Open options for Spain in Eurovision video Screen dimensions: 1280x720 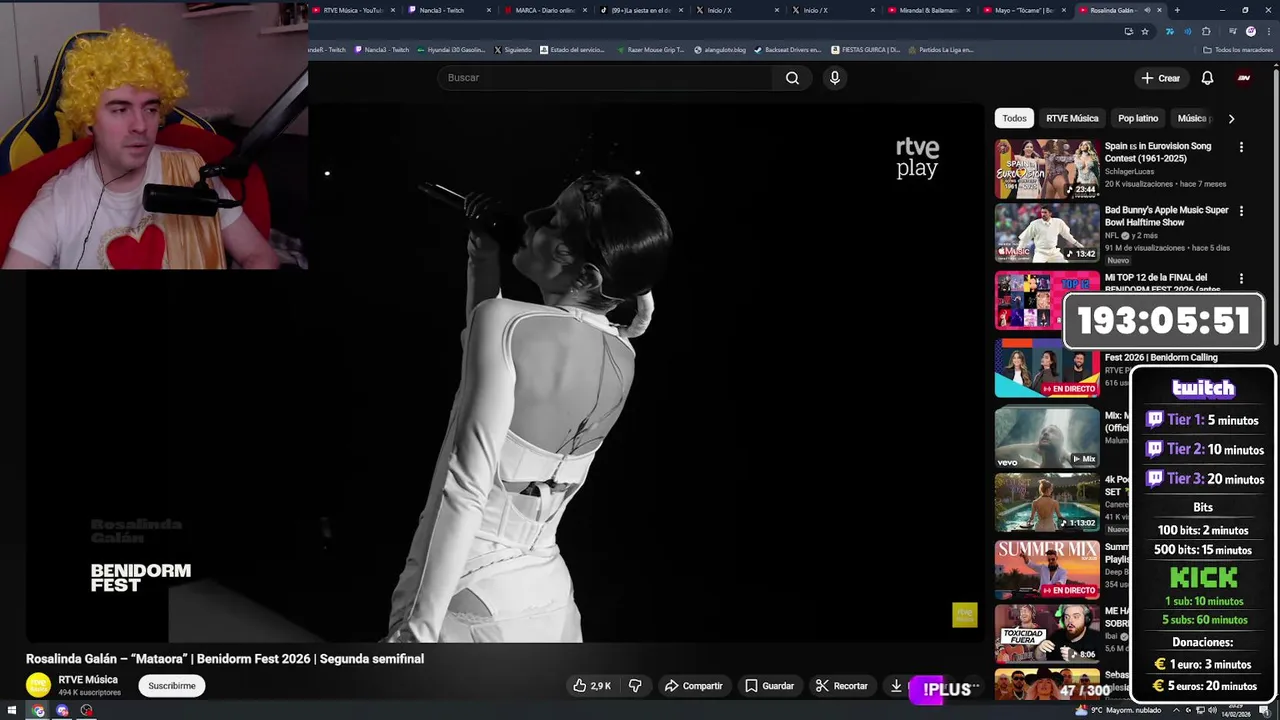tap(1241, 147)
